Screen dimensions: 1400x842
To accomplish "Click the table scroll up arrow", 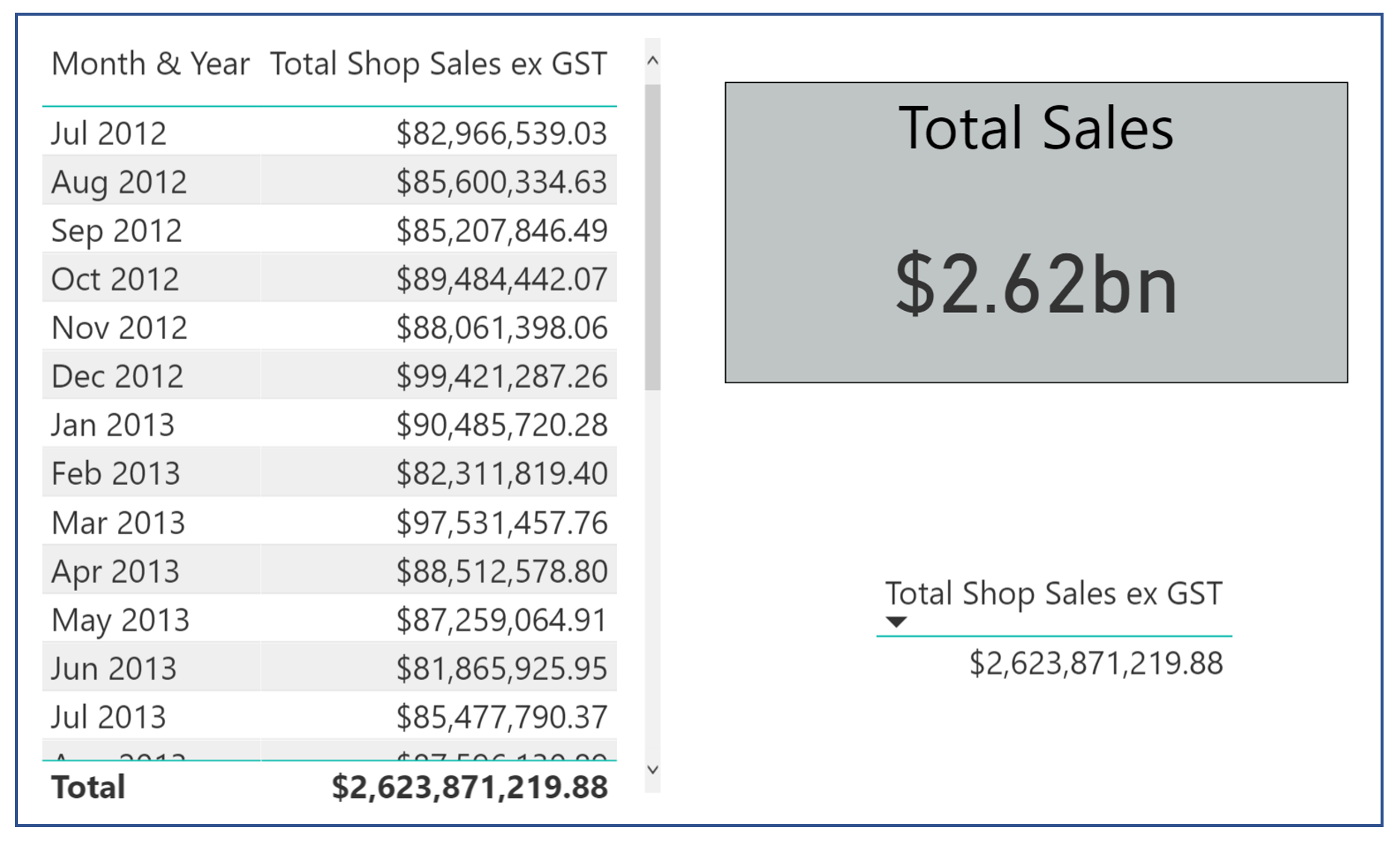I will click(652, 61).
